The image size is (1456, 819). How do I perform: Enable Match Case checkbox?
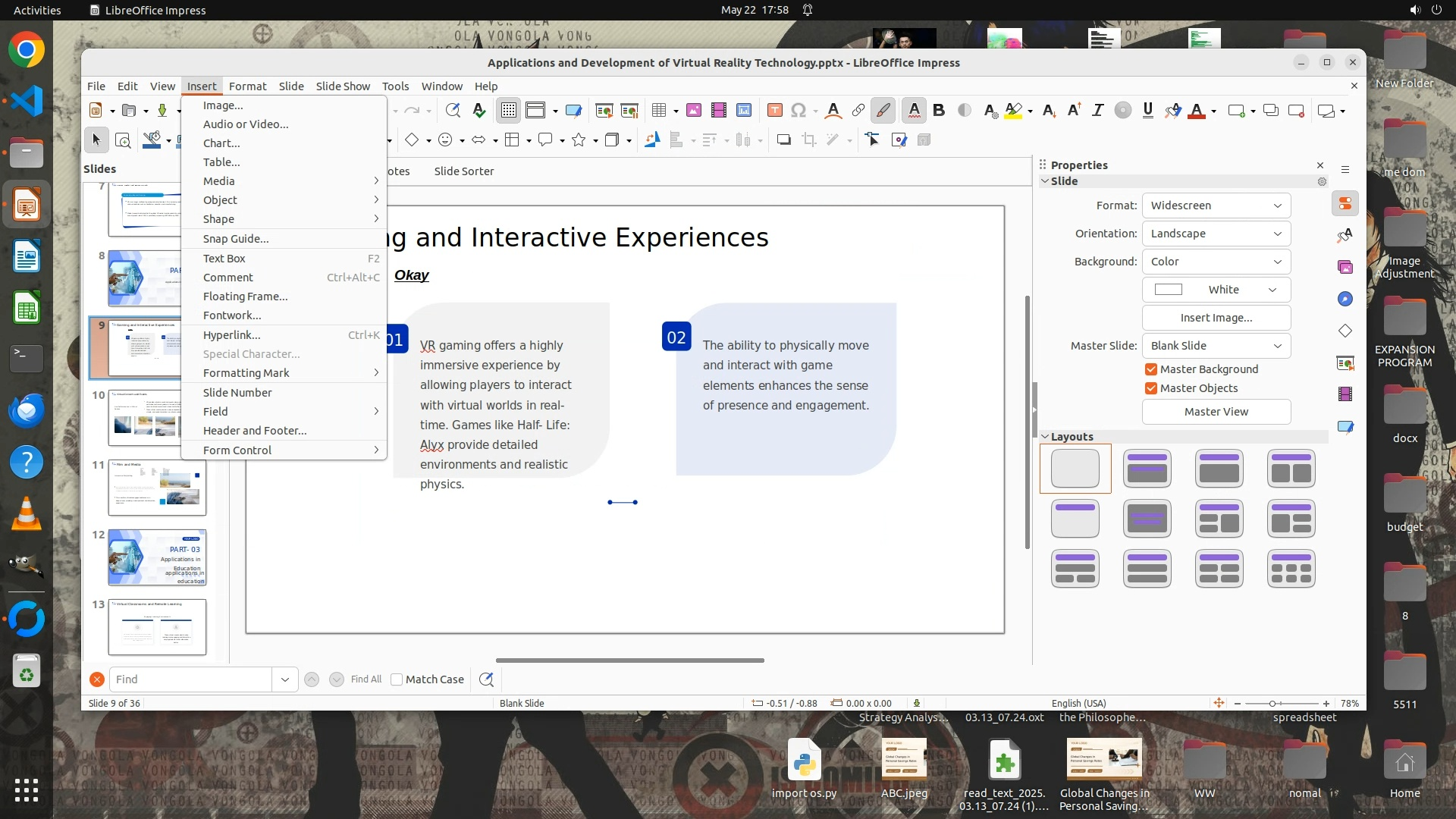click(x=397, y=679)
